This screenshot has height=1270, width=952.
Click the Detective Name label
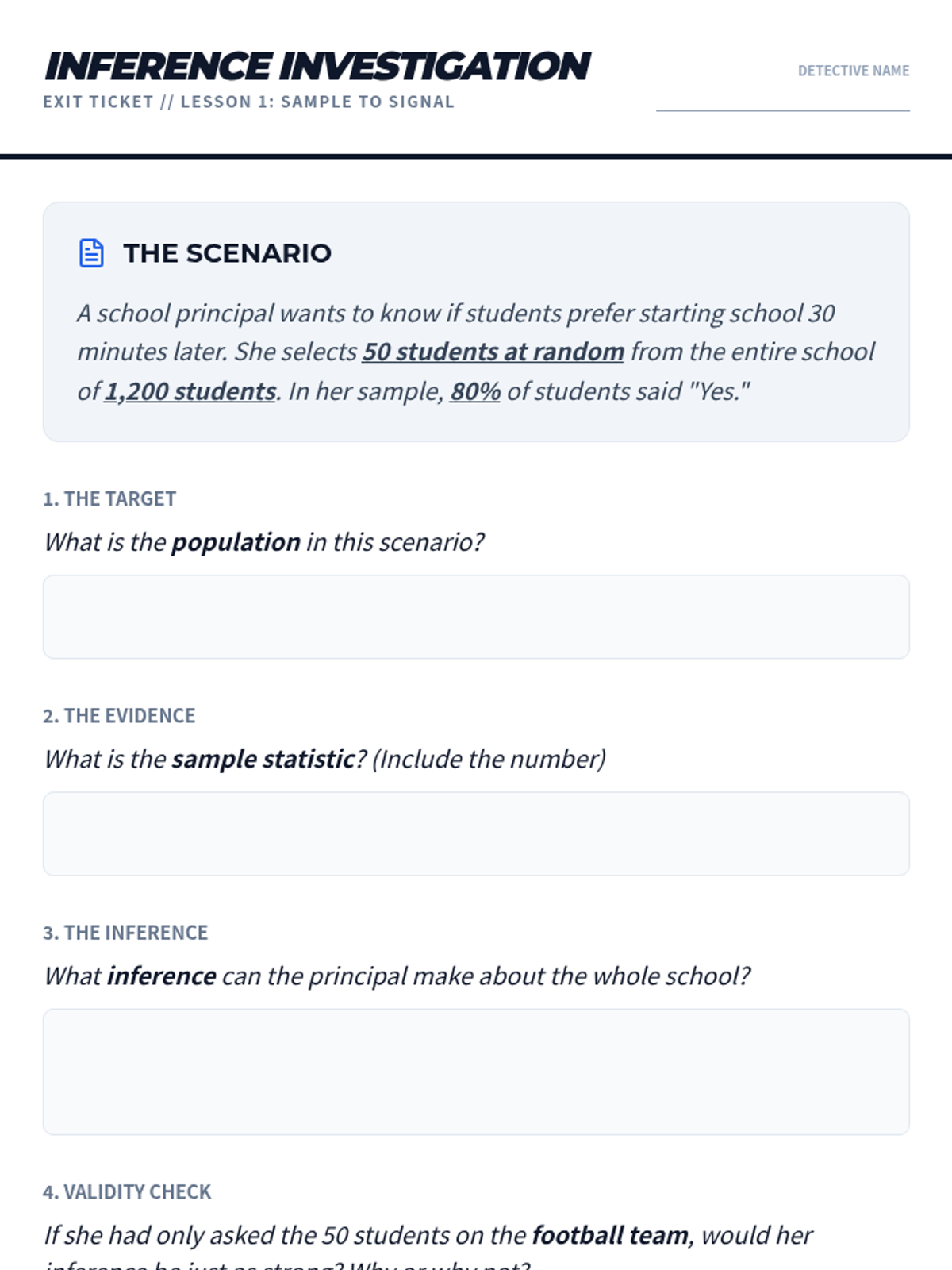854,71
